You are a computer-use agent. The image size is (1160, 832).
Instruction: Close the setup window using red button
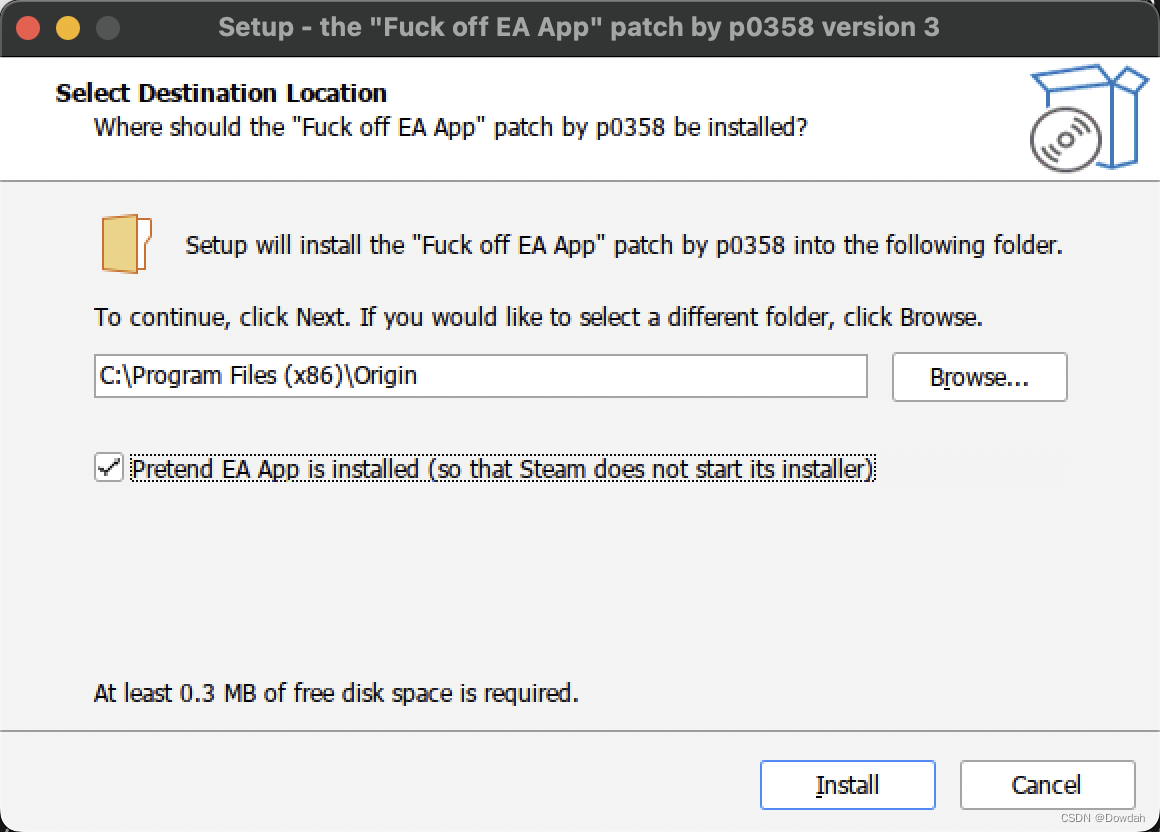click(28, 28)
